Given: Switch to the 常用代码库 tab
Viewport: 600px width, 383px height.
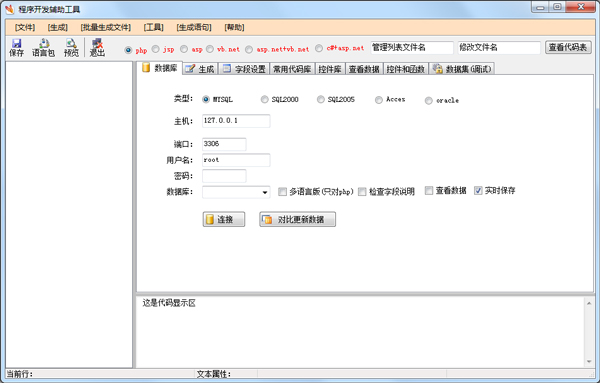Looking at the screenshot, I should (292, 69).
